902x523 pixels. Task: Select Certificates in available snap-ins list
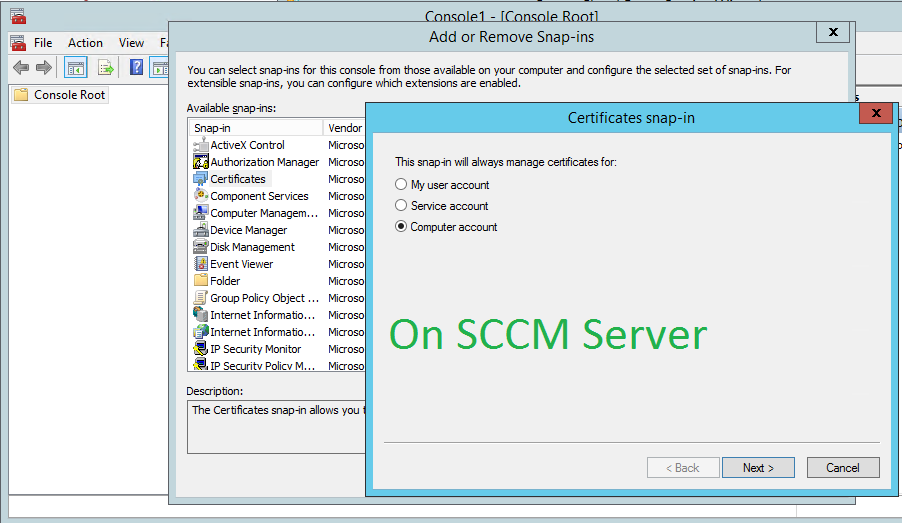point(238,179)
